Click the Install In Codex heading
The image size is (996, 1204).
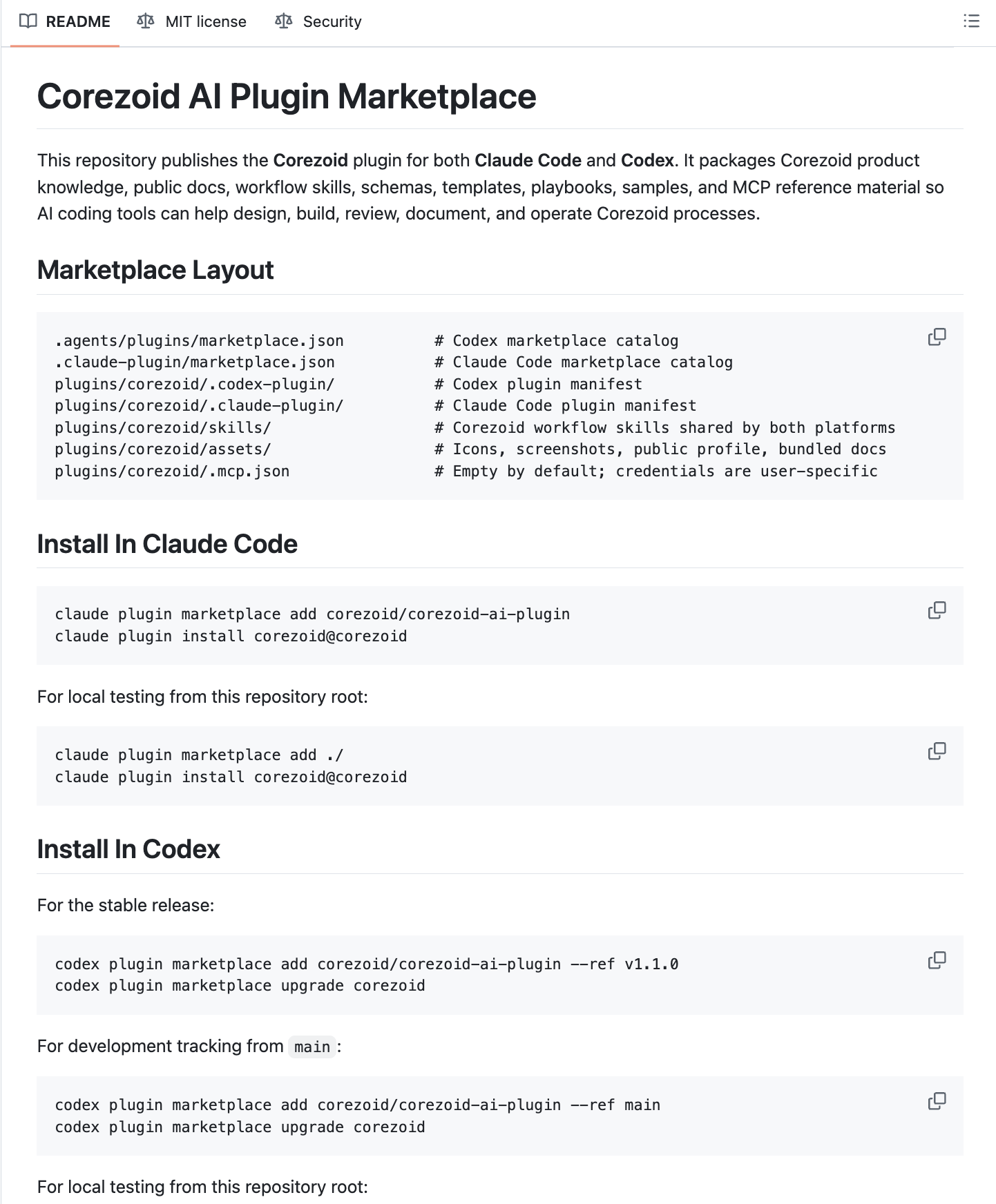pyautogui.click(x=128, y=849)
